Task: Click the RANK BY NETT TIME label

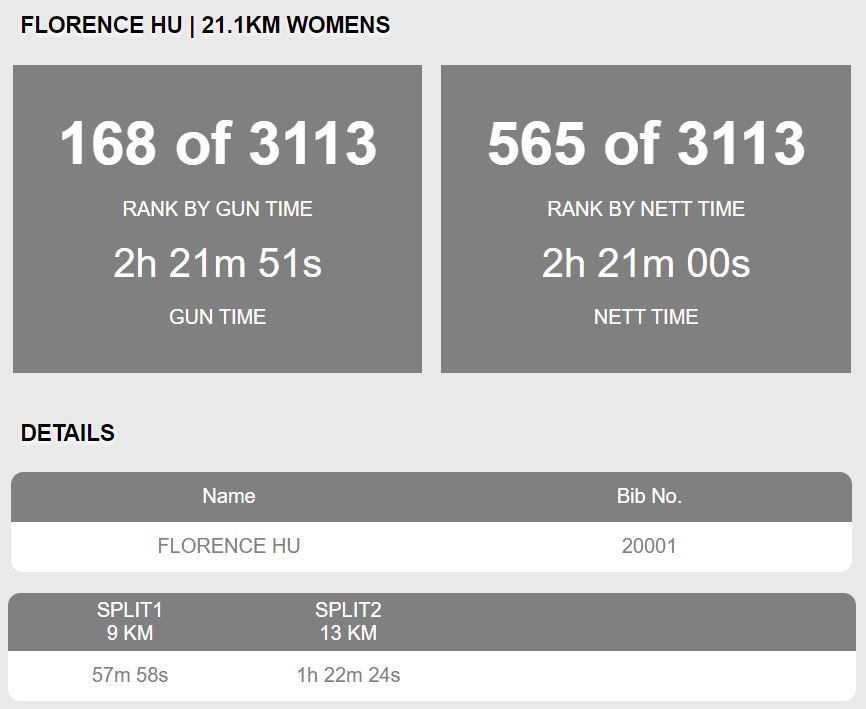Action: (646, 209)
